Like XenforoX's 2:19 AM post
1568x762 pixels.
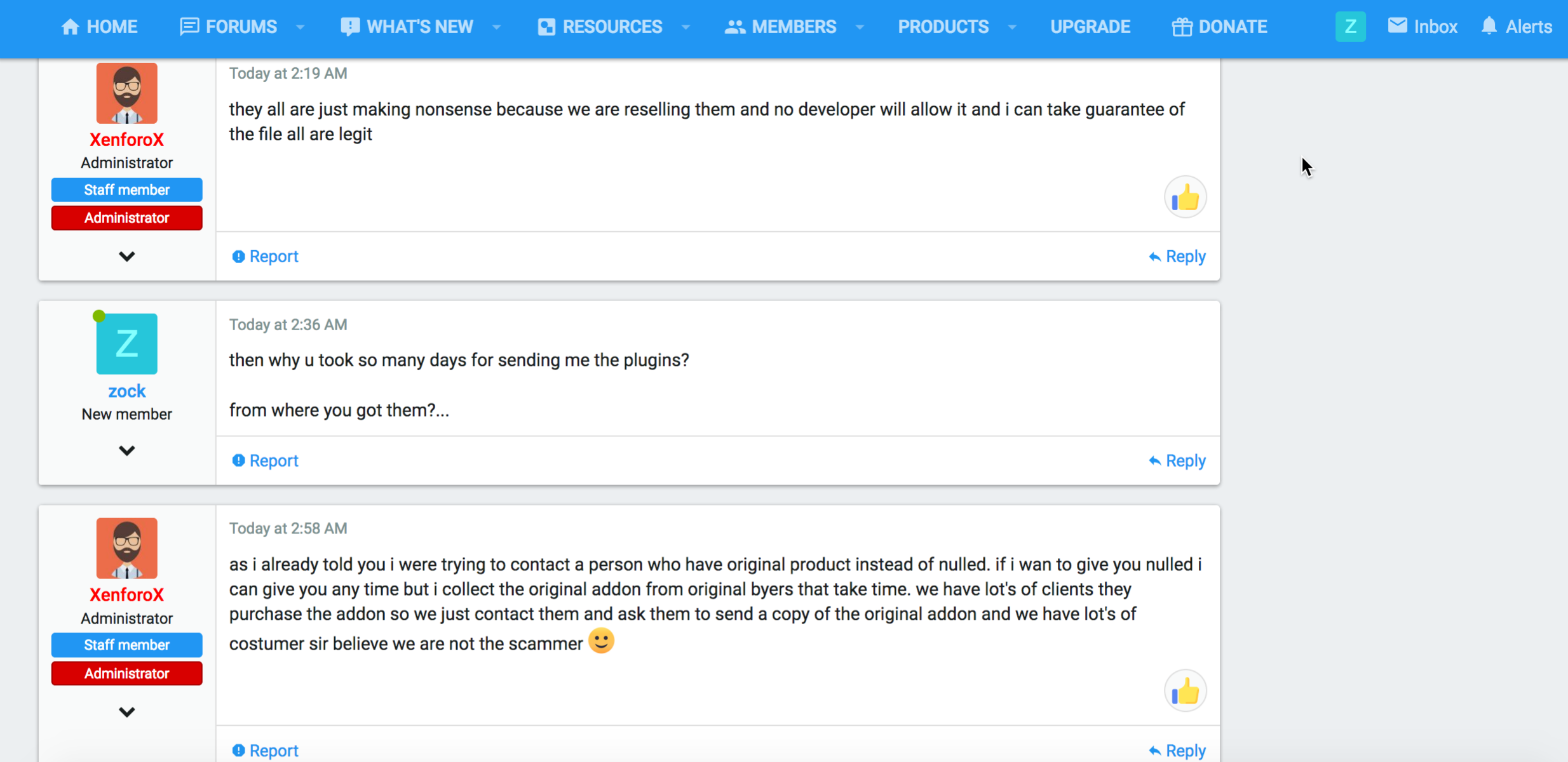1185,197
